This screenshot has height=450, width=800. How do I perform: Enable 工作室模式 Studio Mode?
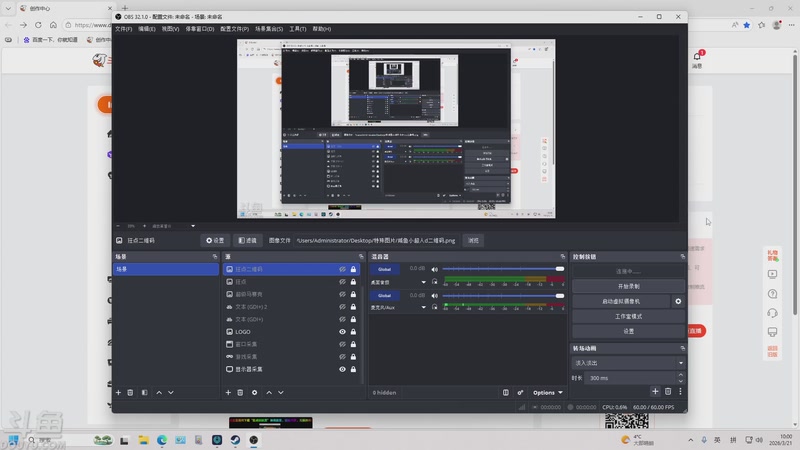tap(629, 316)
